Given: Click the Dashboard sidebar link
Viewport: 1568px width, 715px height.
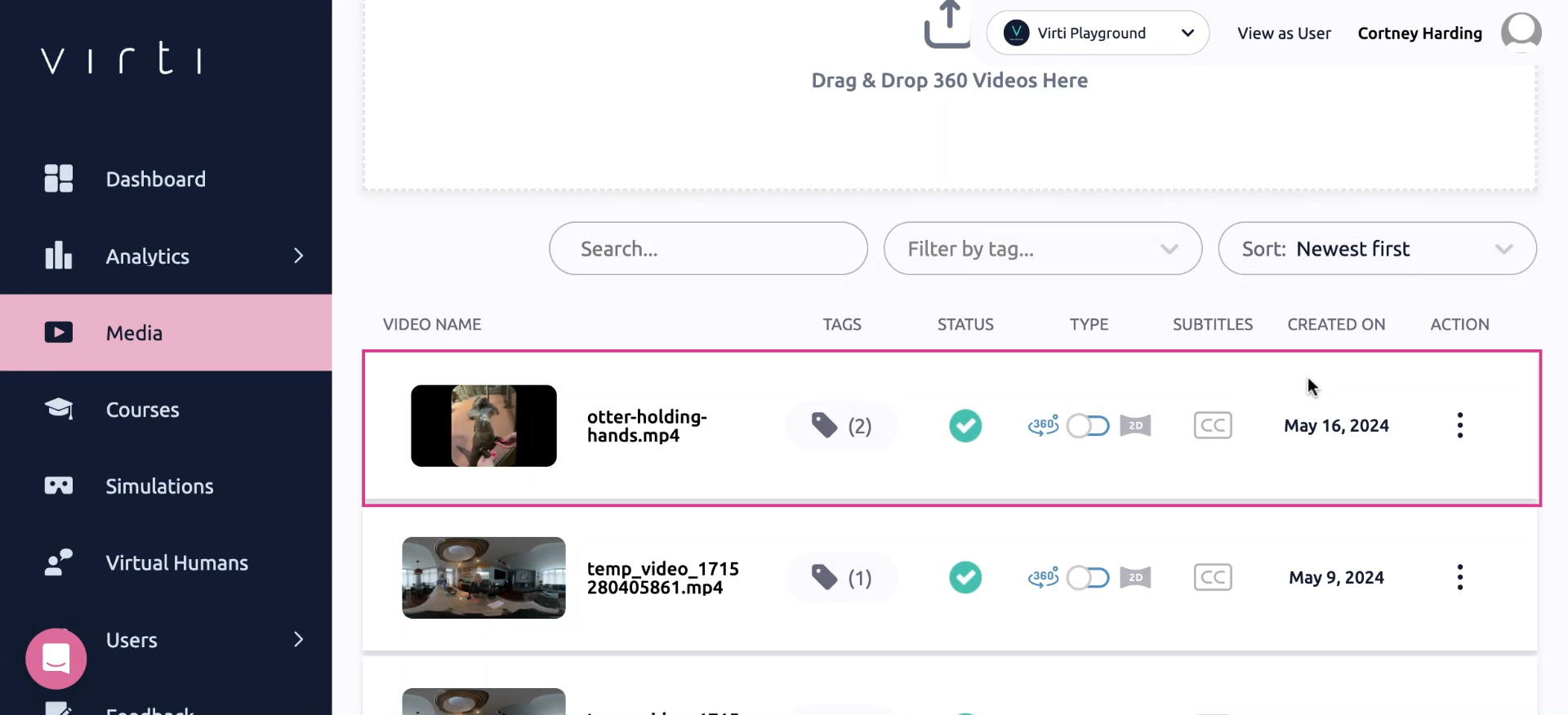Looking at the screenshot, I should pyautogui.click(x=155, y=180).
